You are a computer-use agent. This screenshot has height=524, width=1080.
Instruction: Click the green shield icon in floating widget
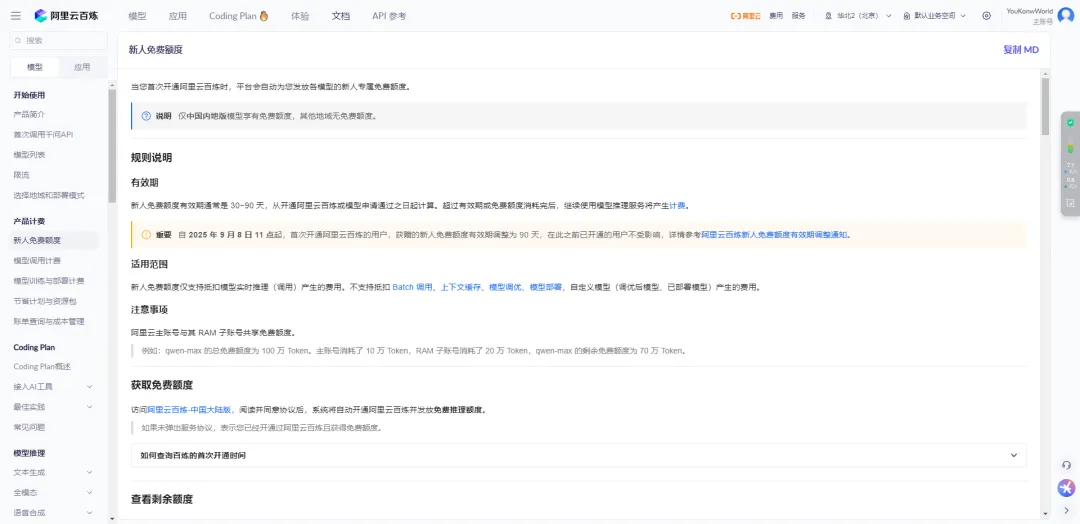coord(1070,123)
